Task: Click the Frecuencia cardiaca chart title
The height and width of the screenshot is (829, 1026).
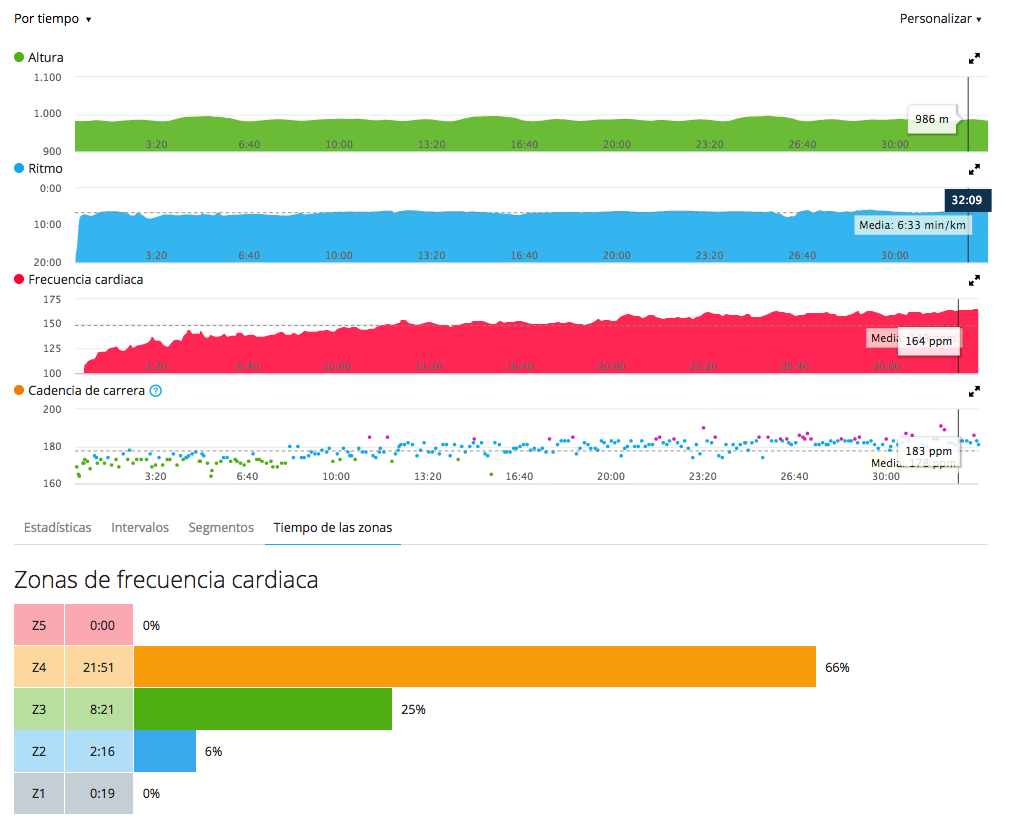Action: click(86, 279)
